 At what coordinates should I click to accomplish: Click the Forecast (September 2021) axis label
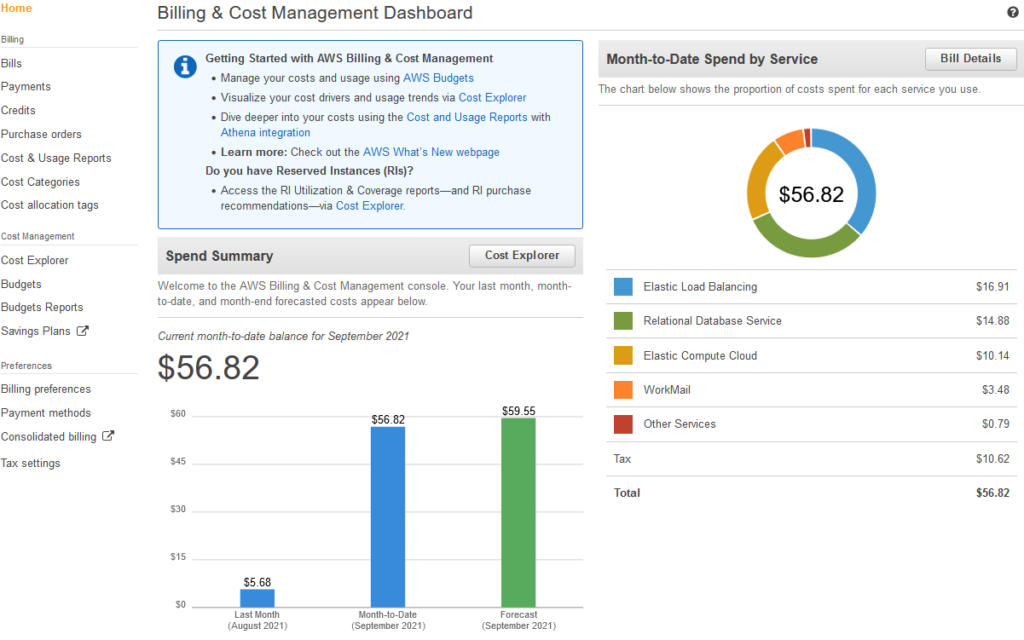(519, 620)
